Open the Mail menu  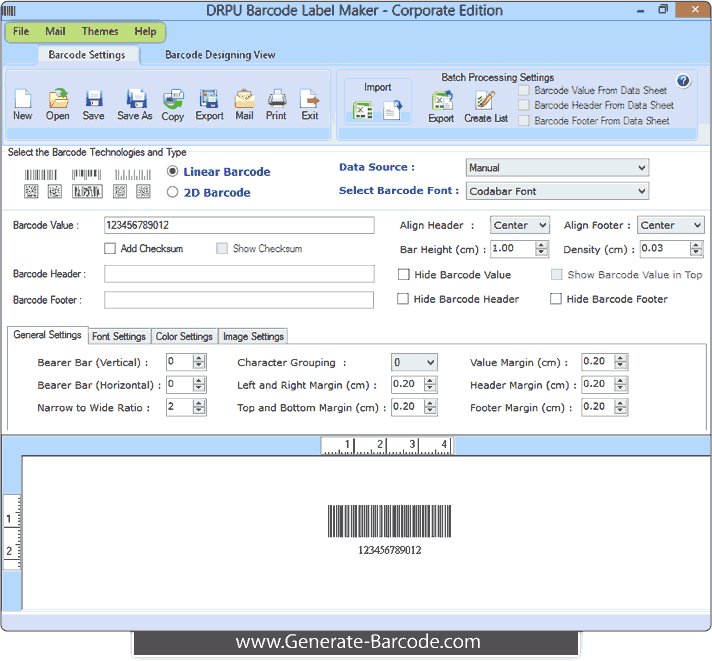point(55,31)
